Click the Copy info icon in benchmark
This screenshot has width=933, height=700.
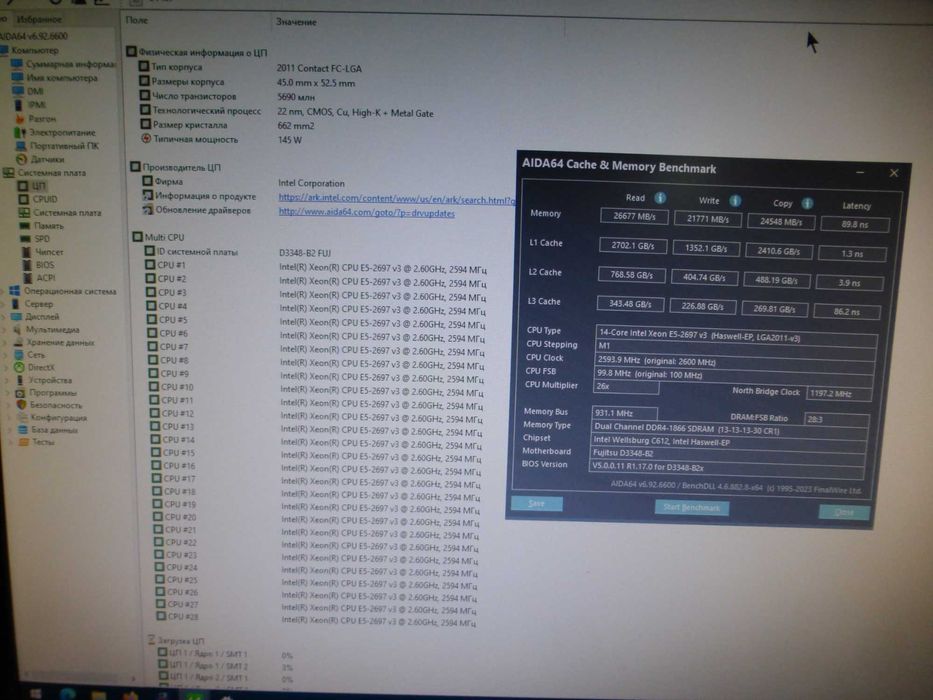(x=807, y=203)
